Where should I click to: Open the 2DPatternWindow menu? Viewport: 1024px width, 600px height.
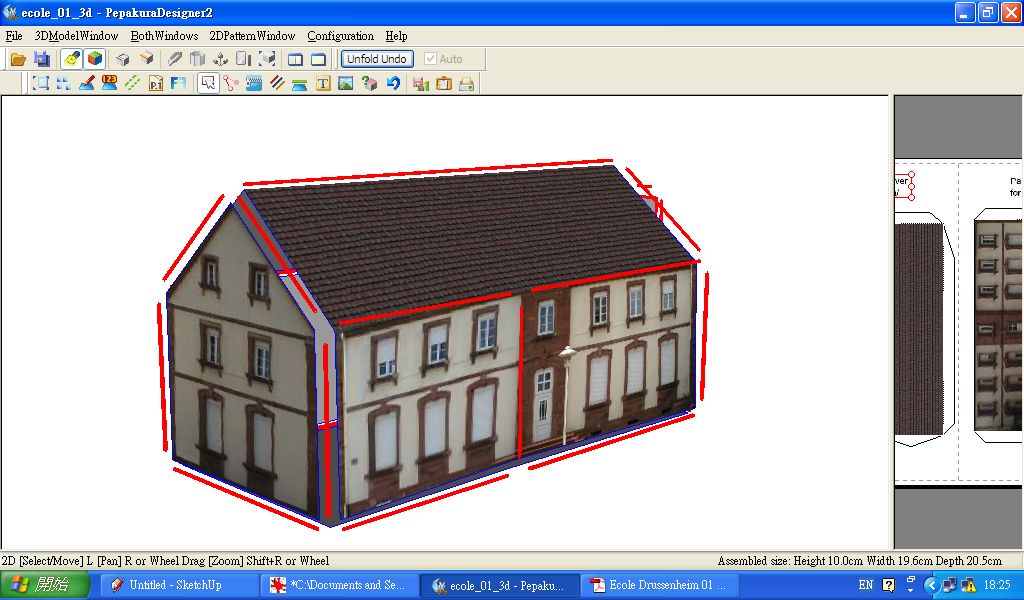coord(252,36)
